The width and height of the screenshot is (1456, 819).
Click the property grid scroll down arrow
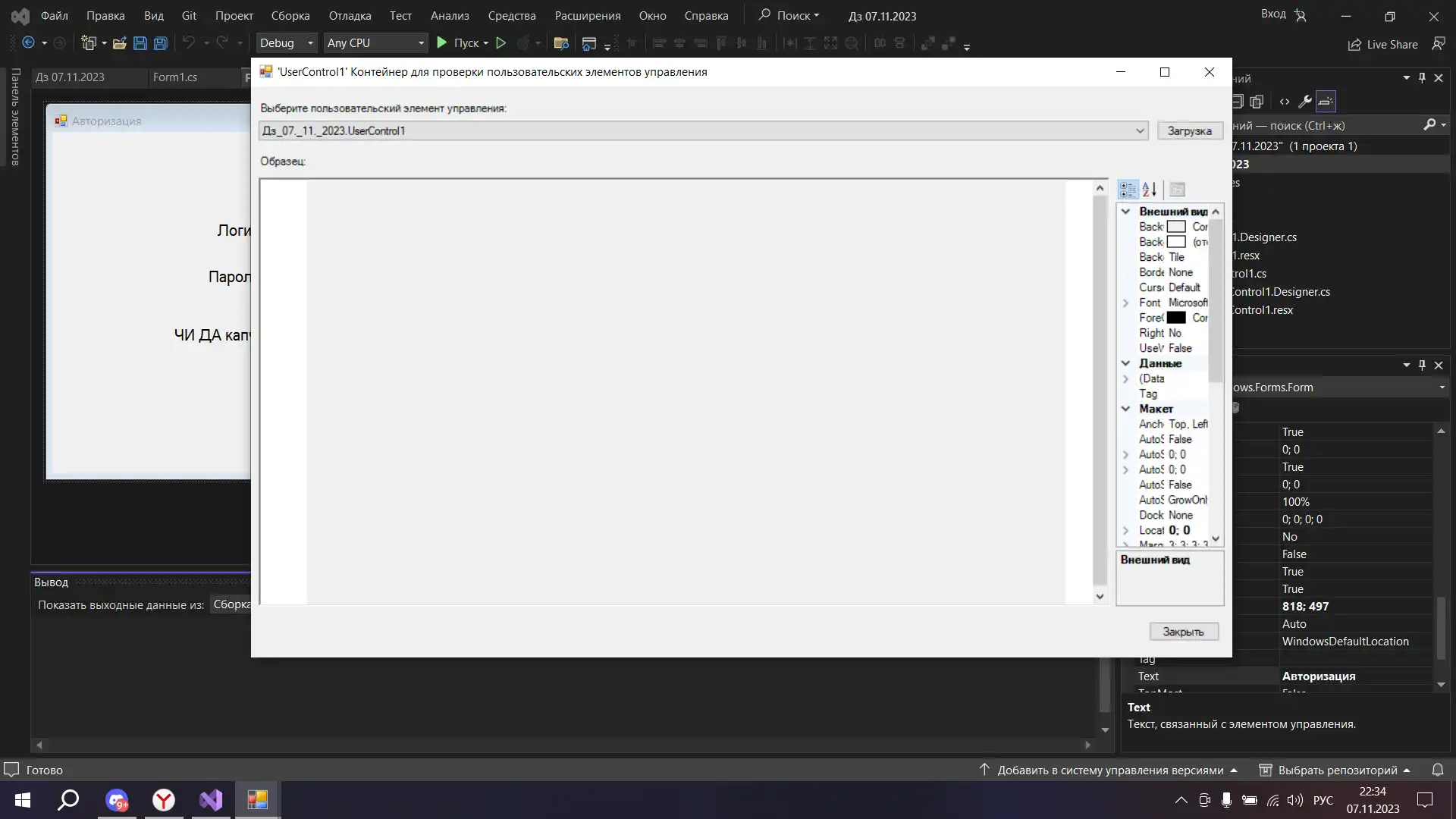coord(1216,538)
